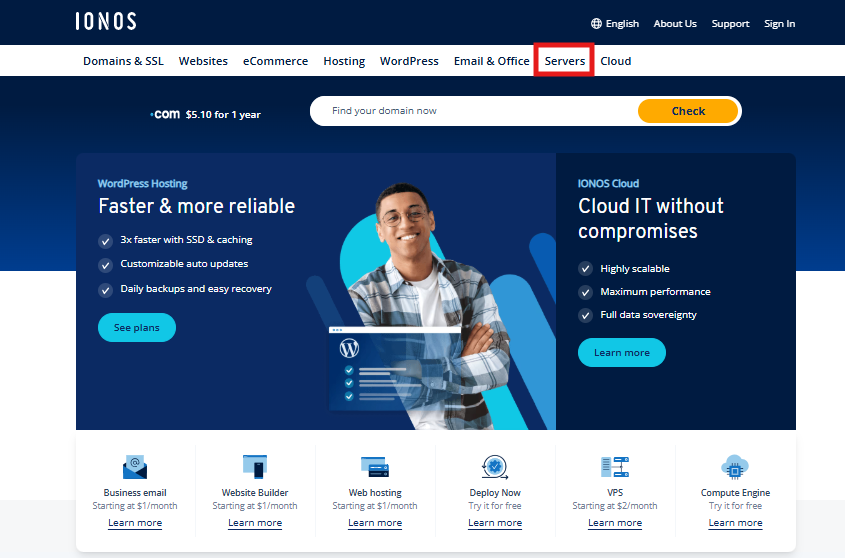Click the orange Check button
Image resolution: width=845 pixels, height=558 pixels.
pos(688,111)
